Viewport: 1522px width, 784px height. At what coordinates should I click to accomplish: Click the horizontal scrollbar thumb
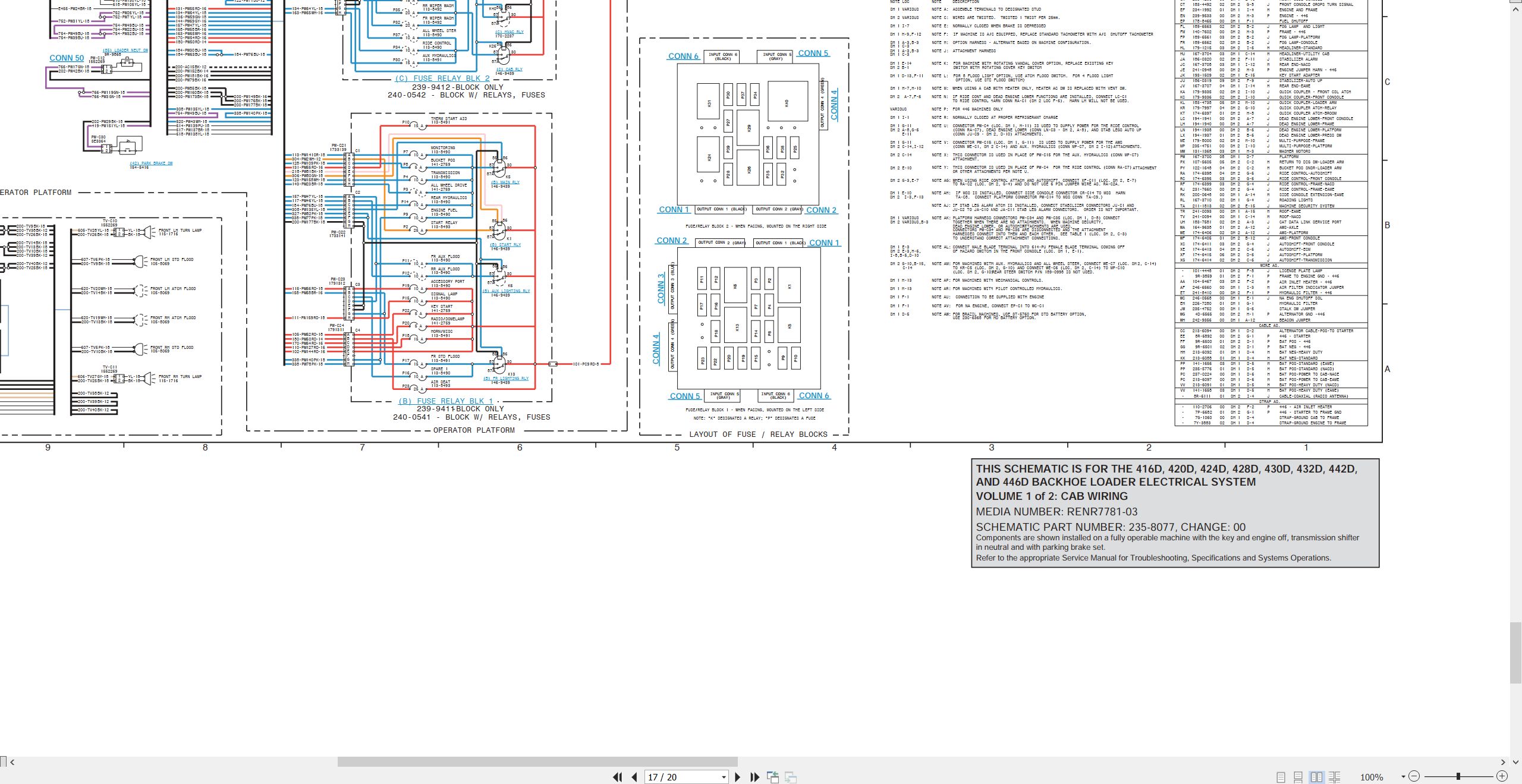coord(537,762)
